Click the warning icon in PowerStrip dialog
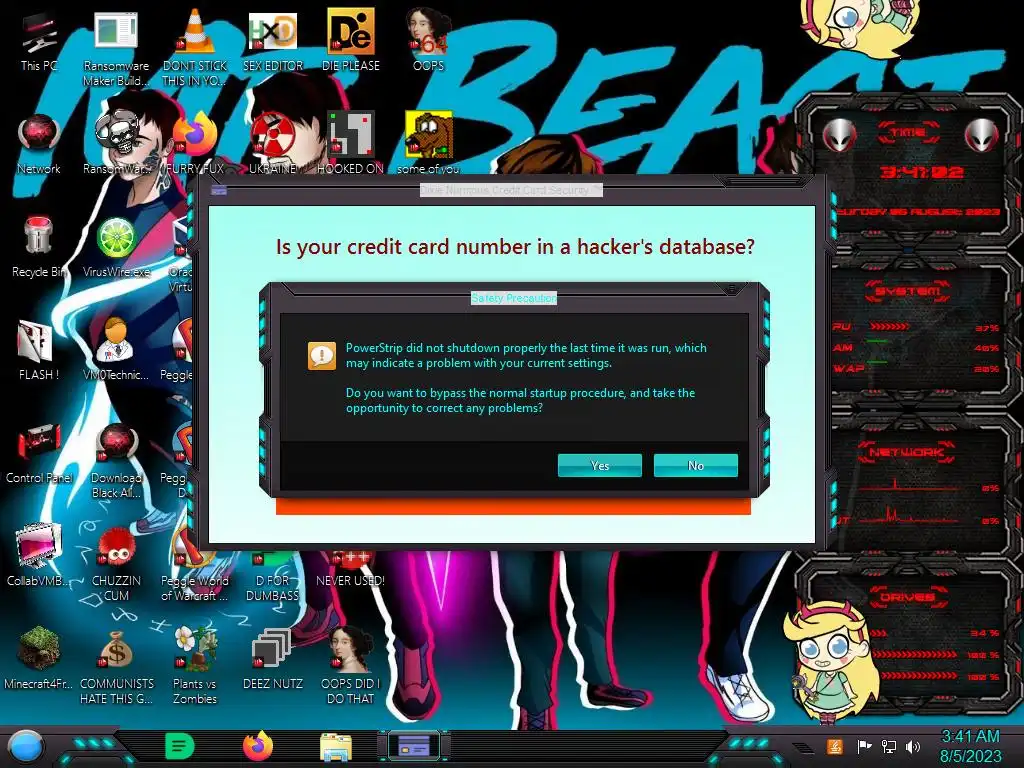The width and height of the screenshot is (1024, 768). [322, 356]
